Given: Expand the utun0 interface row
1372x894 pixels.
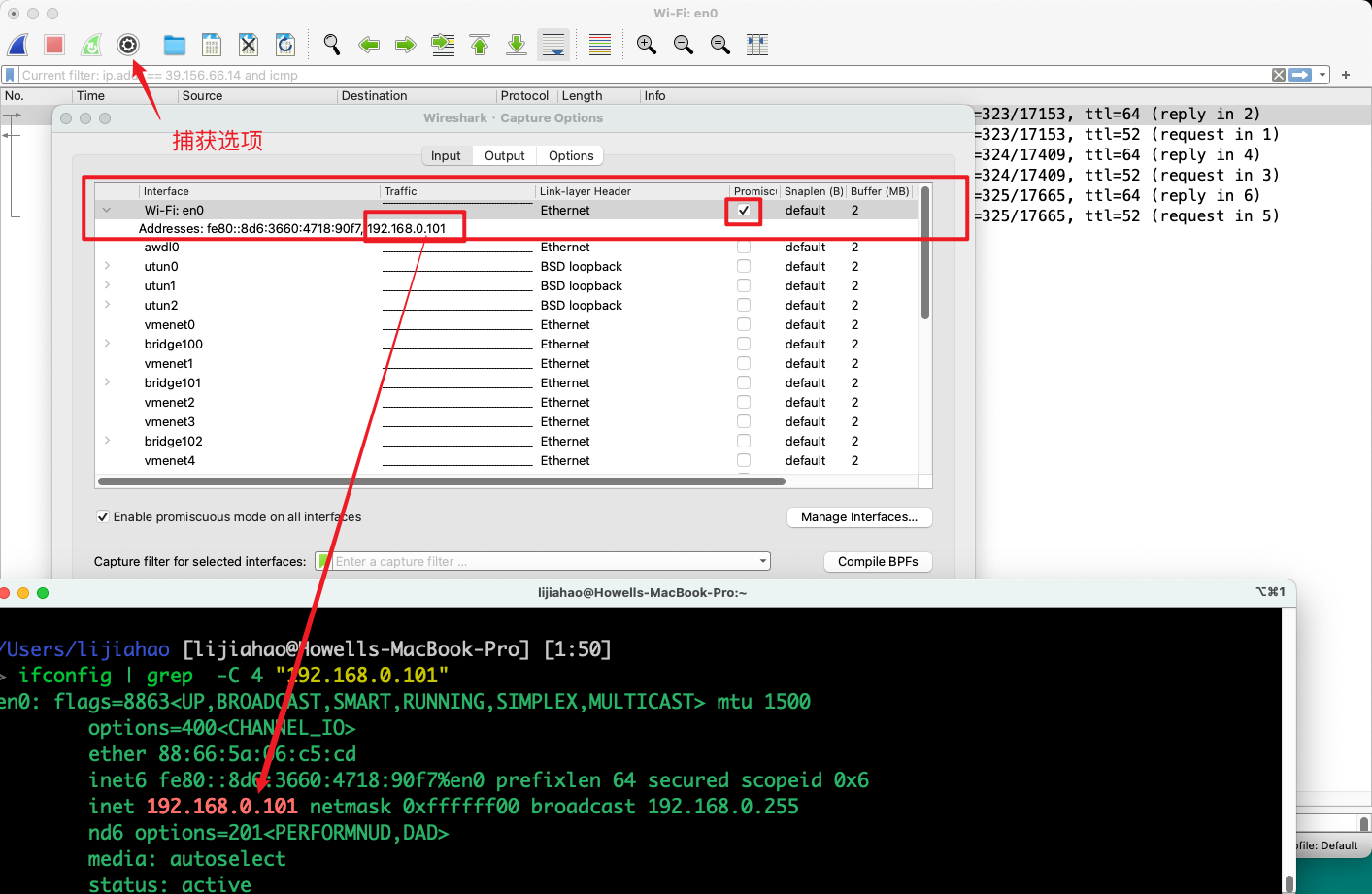Looking at the screenshot, I should click(107, 266).
